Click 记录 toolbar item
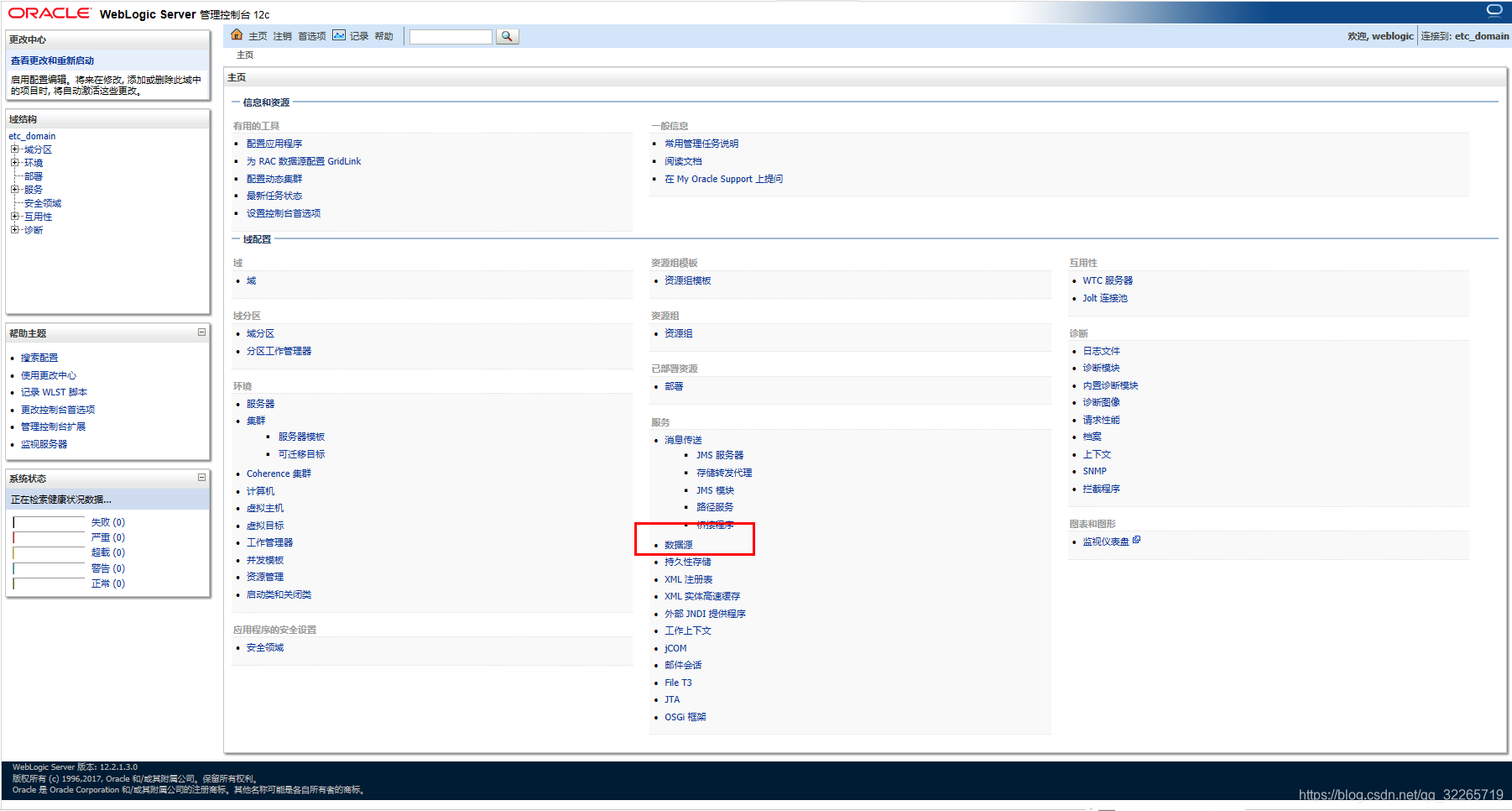 (x=359, y=36)
